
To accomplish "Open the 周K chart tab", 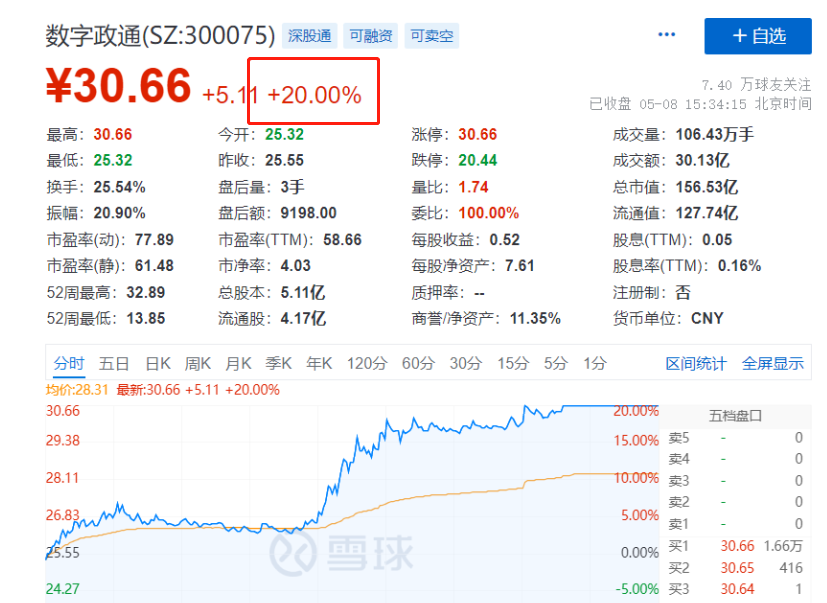I will [x=198, y=363].
